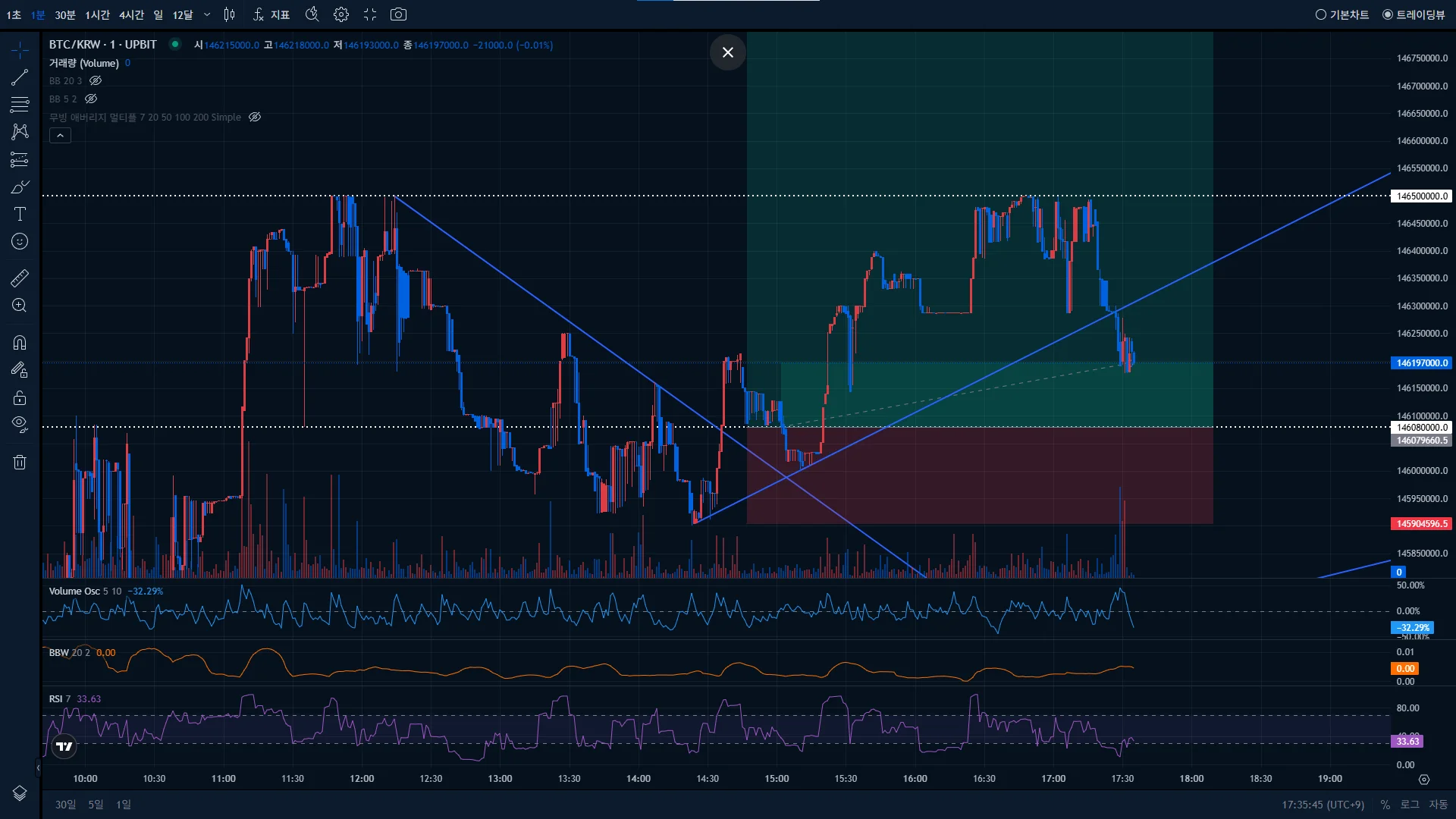Viewport: 1456px width, 819px height.
Task: Expand the timeframe dropdown arrow
Action: pos(207,14)
